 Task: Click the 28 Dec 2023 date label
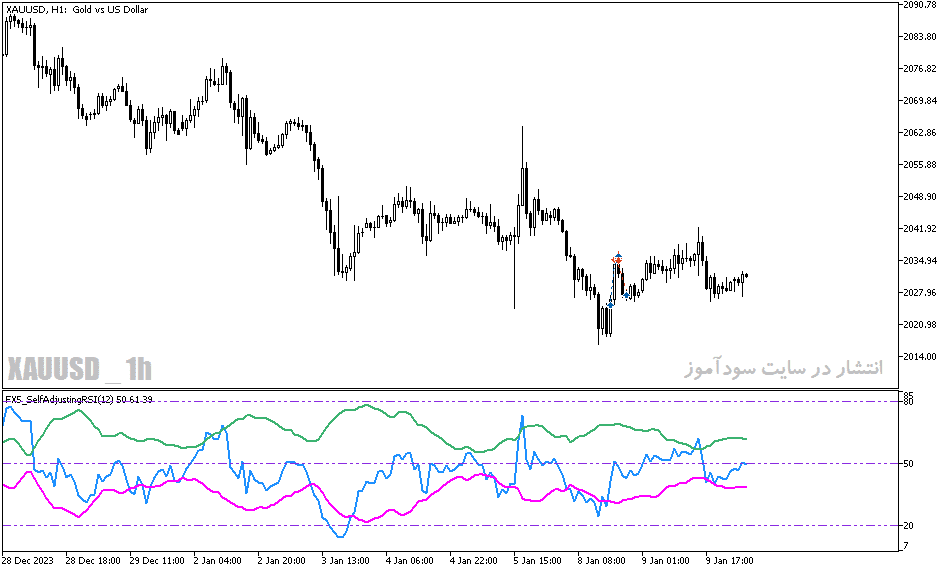pos(28,560)
